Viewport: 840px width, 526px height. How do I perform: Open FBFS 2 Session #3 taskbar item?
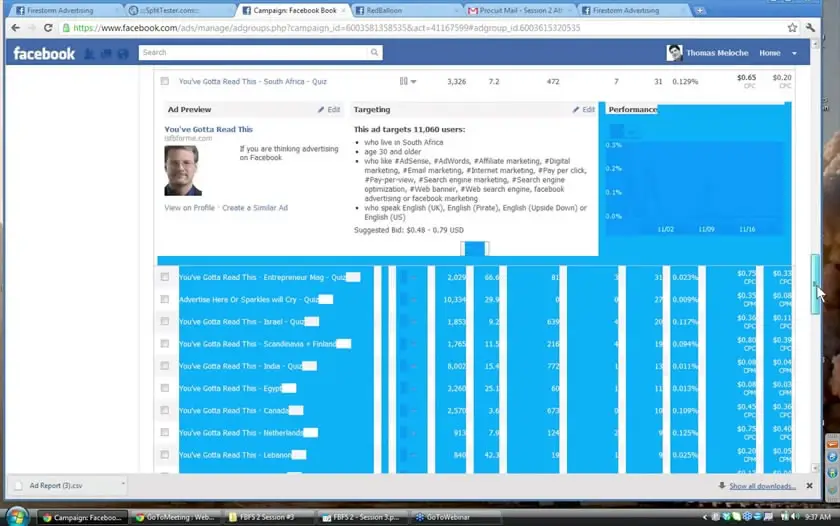[x=267, y=517]
